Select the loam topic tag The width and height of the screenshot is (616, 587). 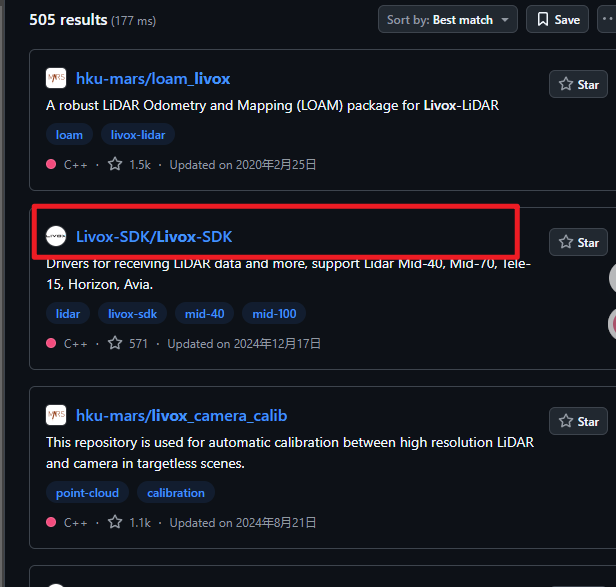pos(69,135)
